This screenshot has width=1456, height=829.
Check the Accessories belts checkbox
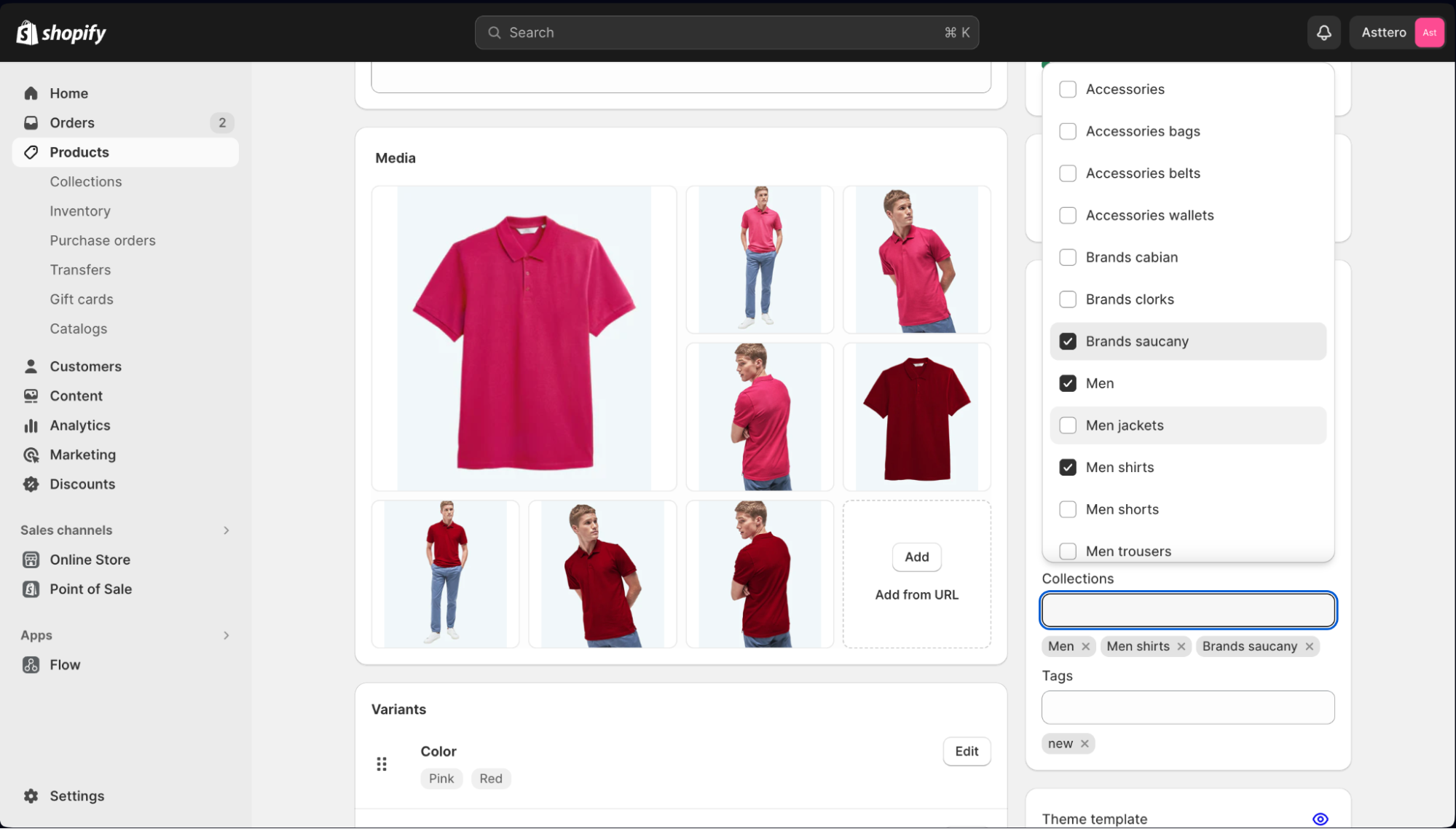[1068, 173]
